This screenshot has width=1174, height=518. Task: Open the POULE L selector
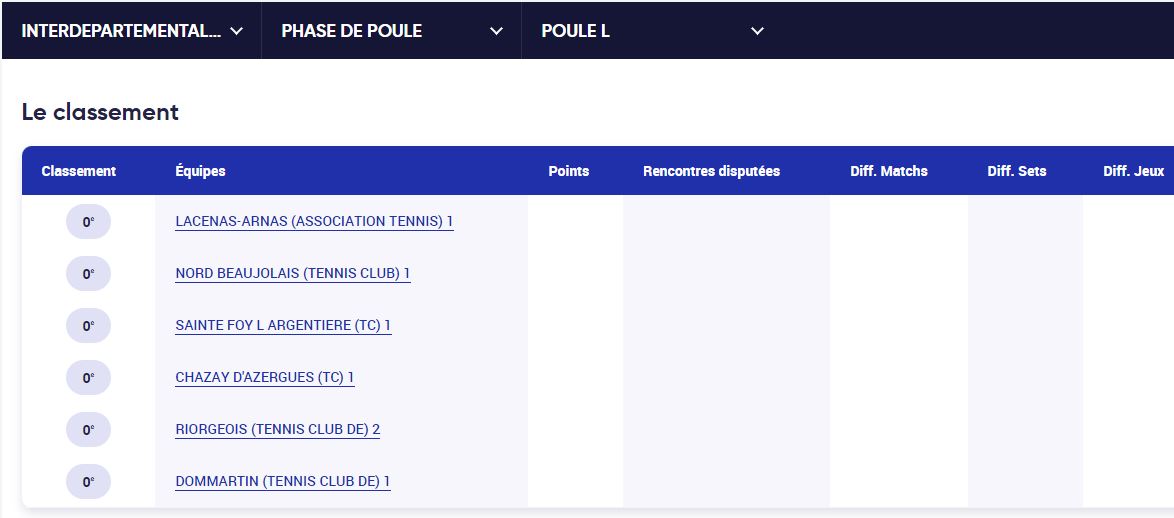[x=652, y=31]
